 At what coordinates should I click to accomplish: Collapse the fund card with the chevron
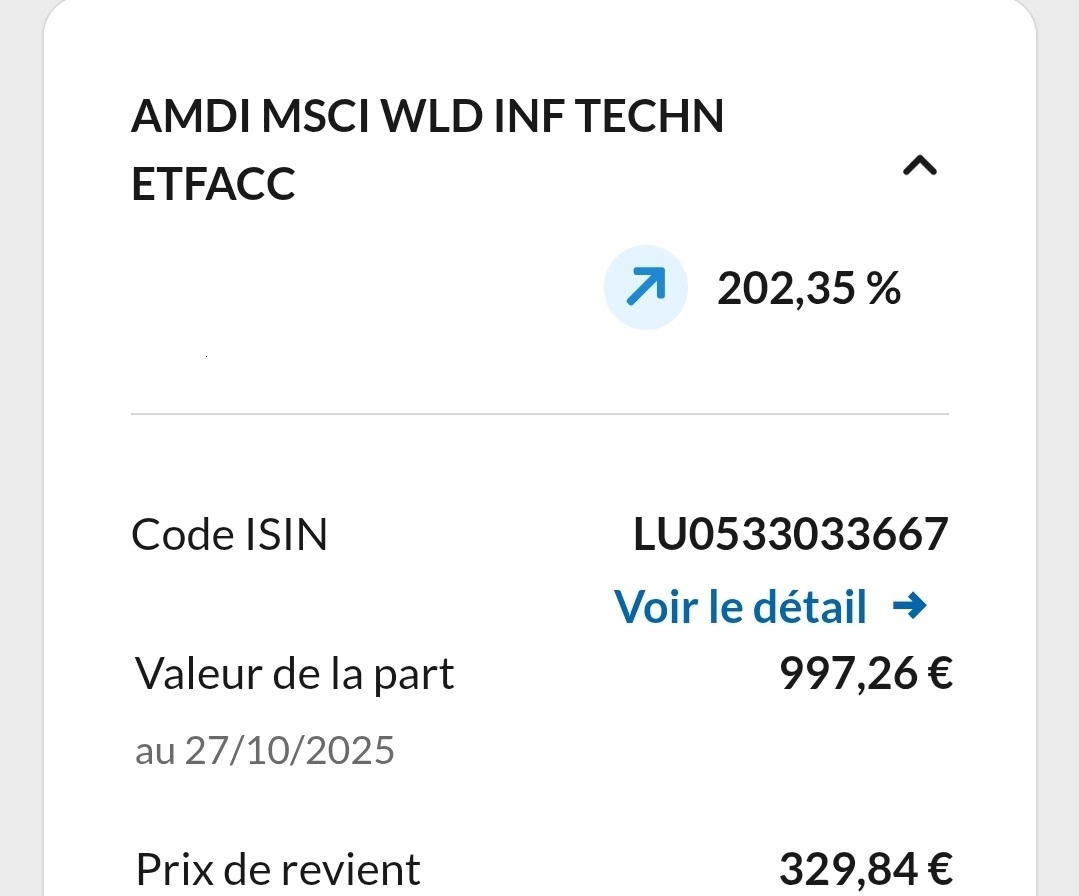click(919, 166)
